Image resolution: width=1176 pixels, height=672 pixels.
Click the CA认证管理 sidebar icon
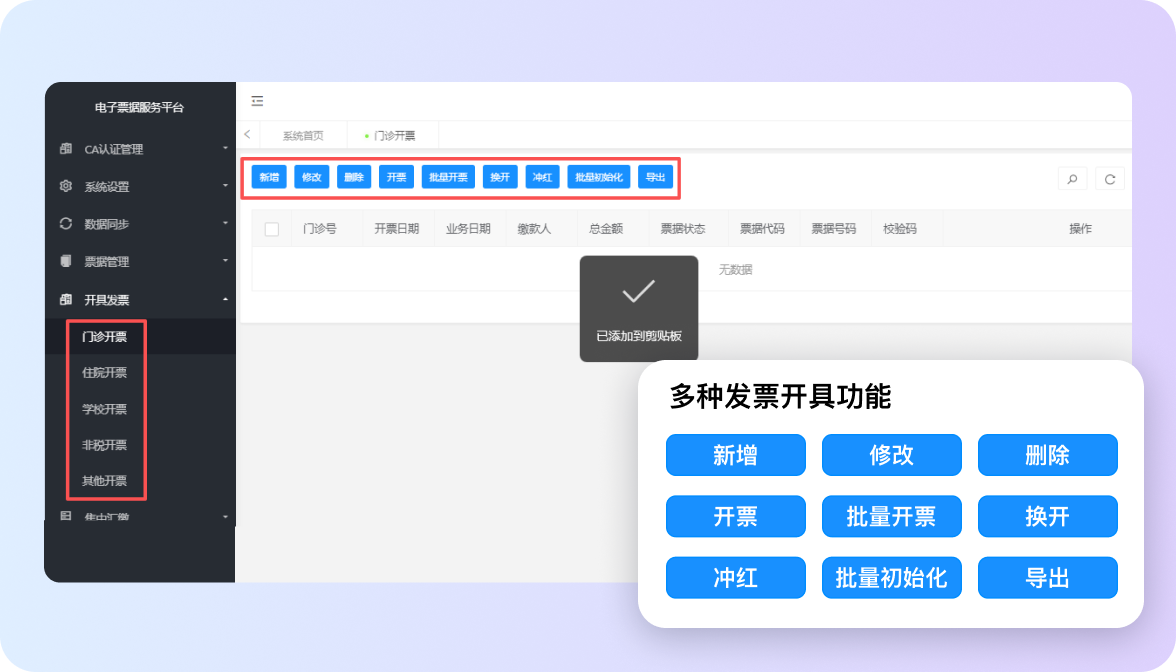click(x=66, y=148)
